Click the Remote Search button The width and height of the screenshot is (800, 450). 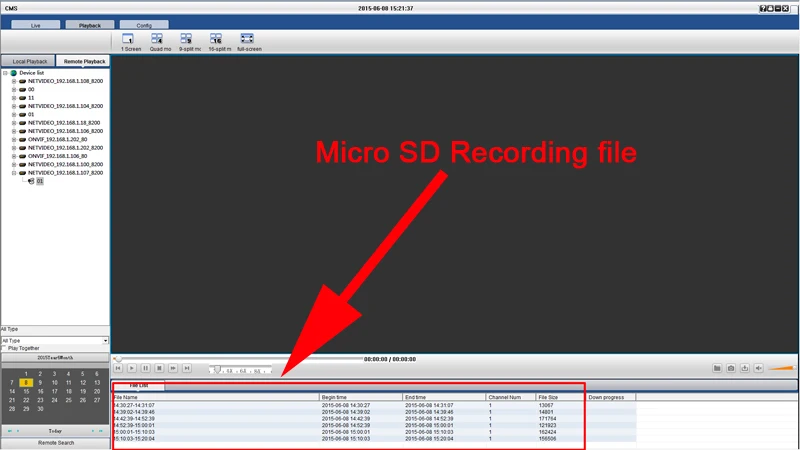(55, 443)
